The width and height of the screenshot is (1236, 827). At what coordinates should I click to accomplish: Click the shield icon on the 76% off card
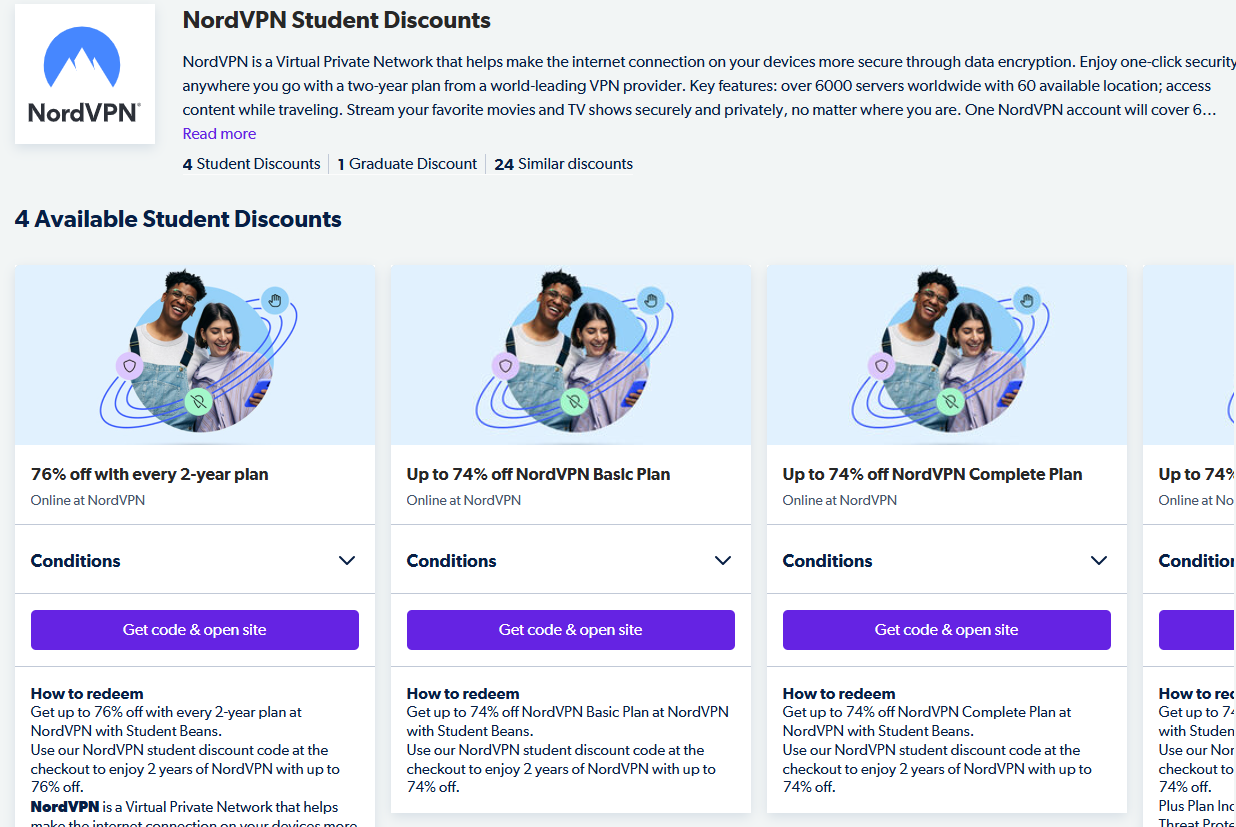(x=129, y=367)
